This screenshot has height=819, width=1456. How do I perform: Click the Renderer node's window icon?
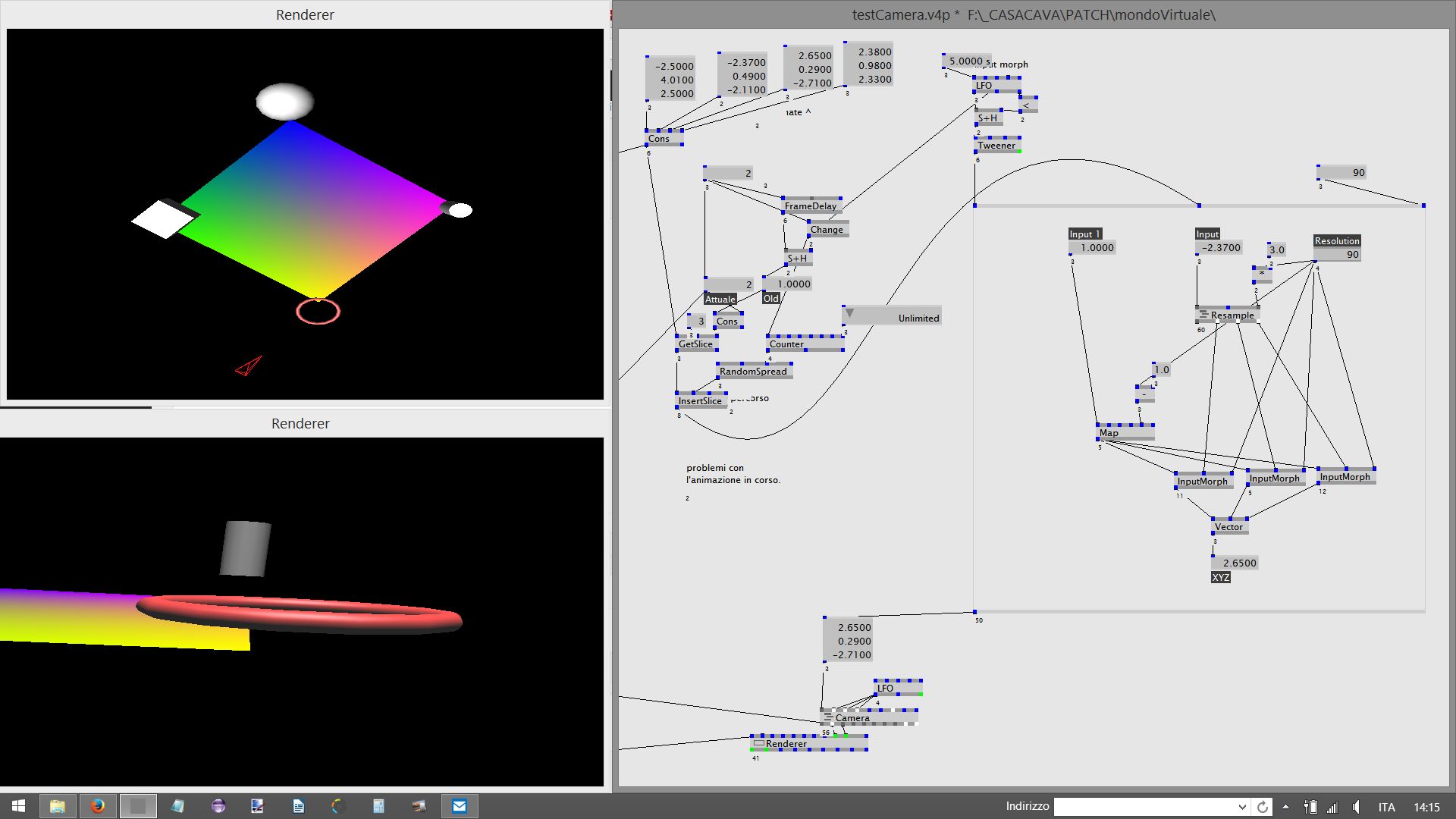click(x=758, y=743)
